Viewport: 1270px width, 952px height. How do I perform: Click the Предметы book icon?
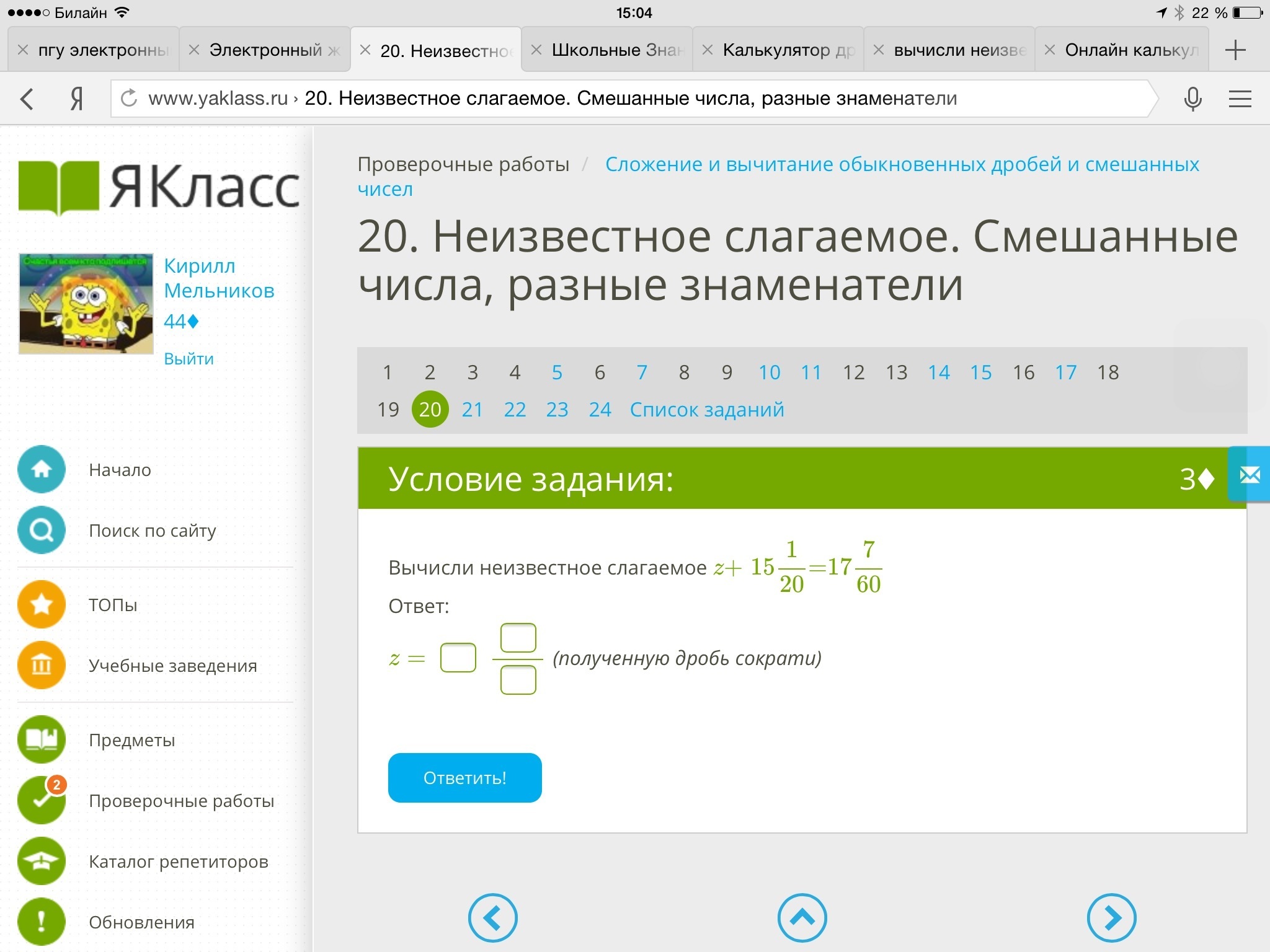[x=42, y=739]
